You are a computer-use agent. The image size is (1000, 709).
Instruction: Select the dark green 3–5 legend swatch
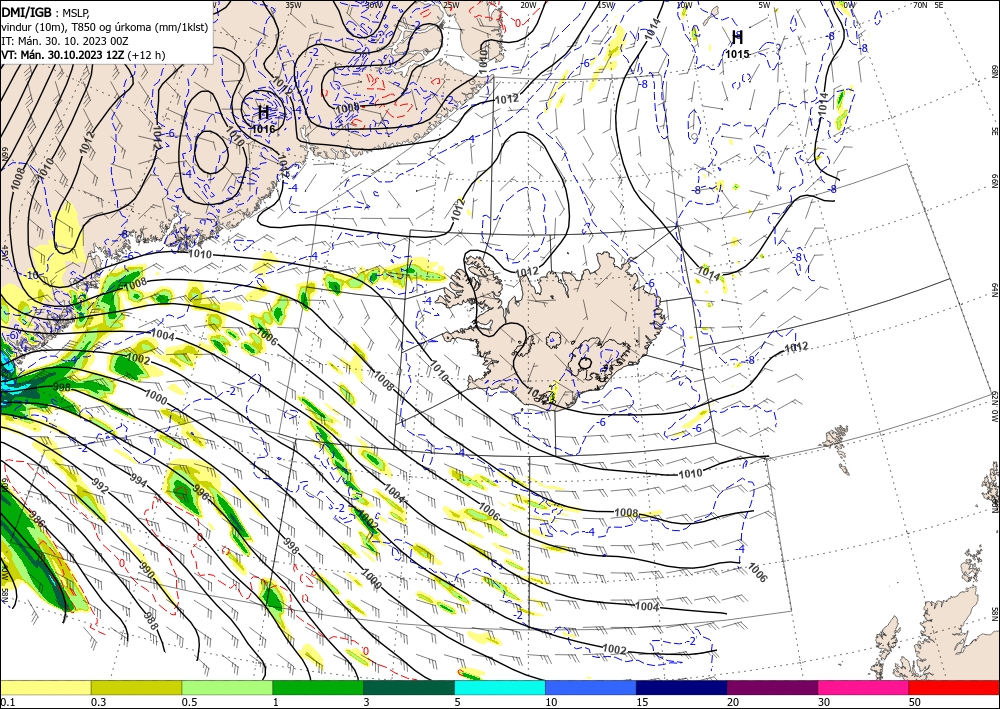click(409, 687)
